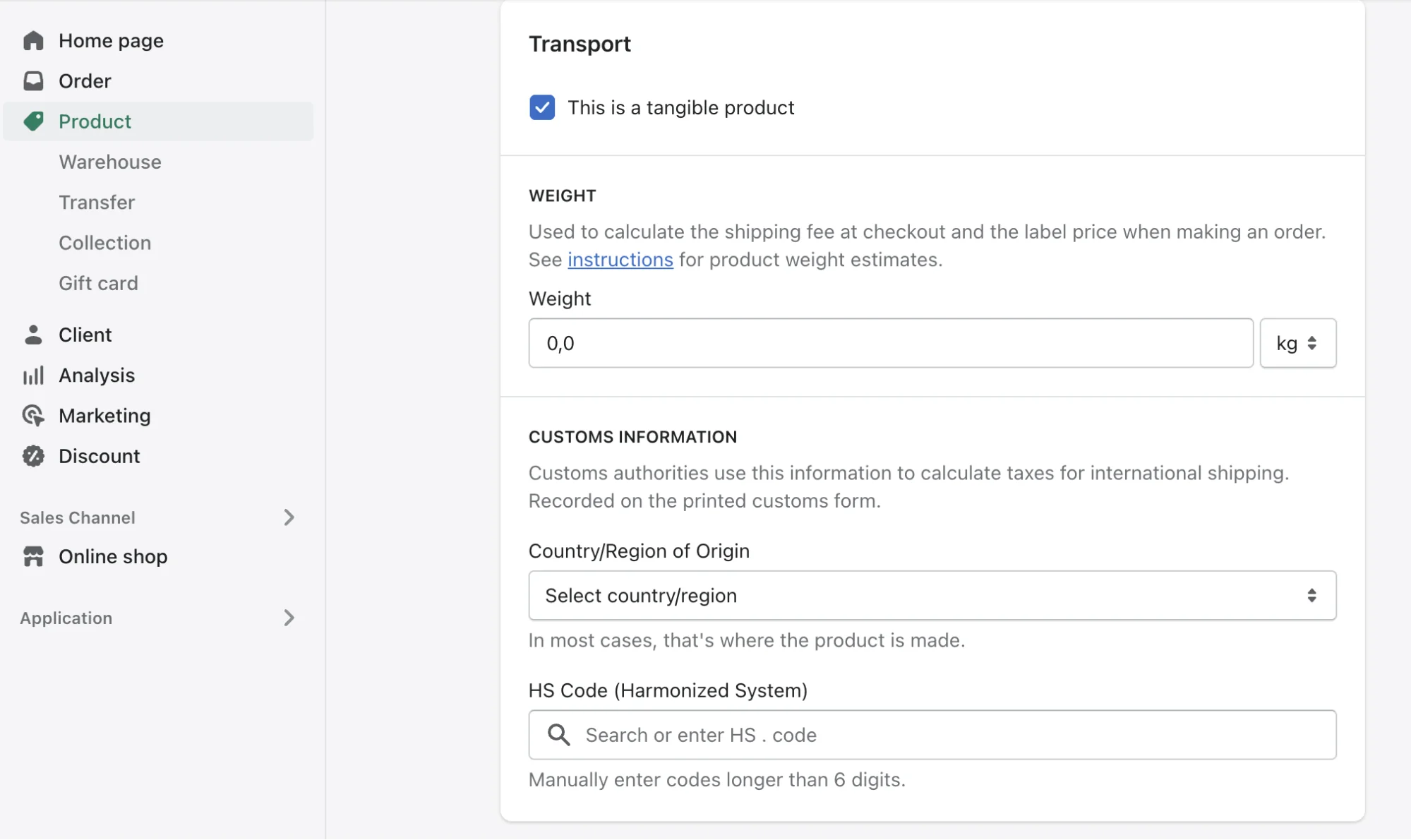Click the Product icon in sidebar

pyautogui.click(x=34, y=120)
